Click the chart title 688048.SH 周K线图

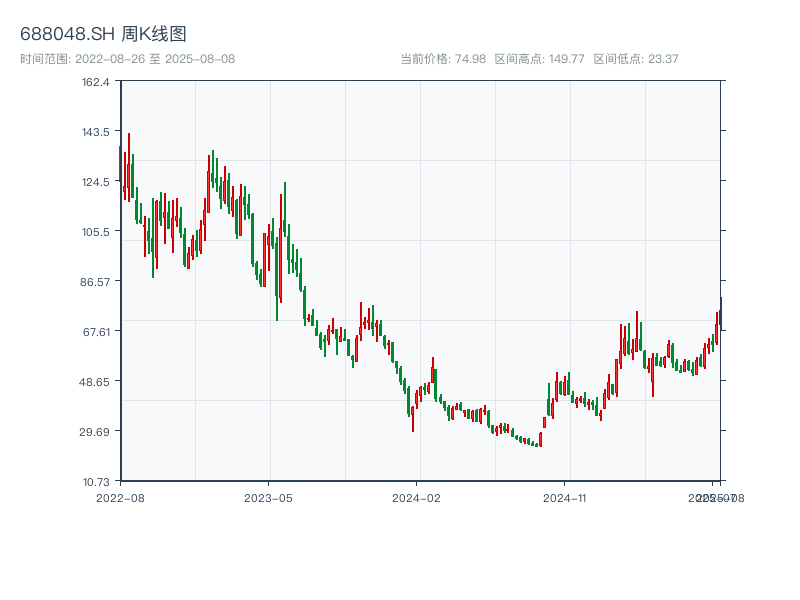[x=103, y=34]
